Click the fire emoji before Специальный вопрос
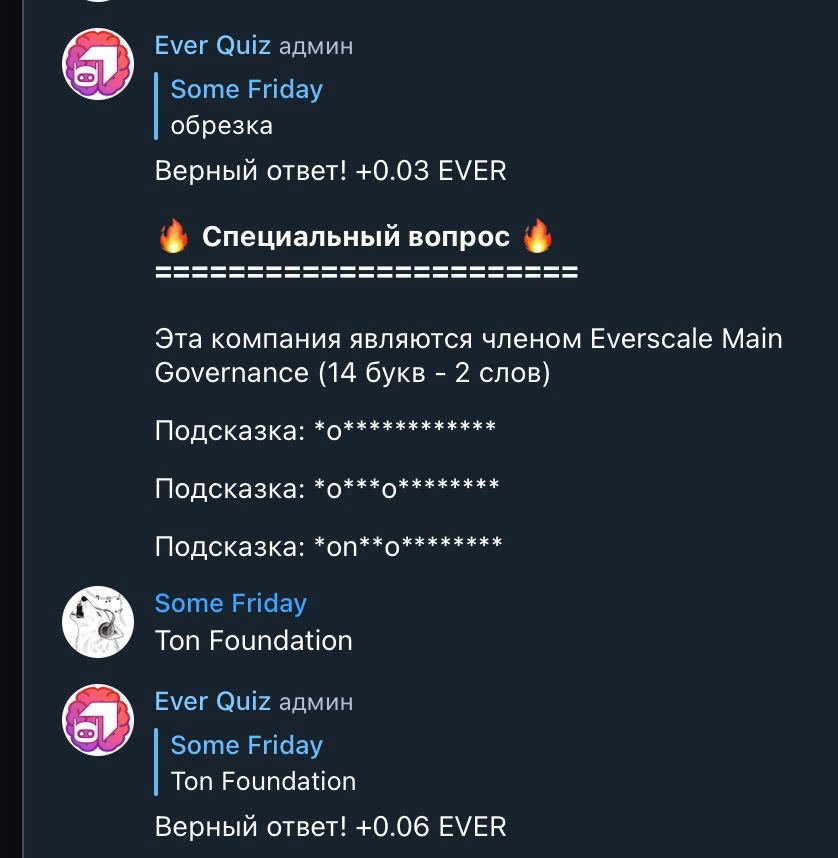This screenshot has width=838, height=858. point(174,237)
